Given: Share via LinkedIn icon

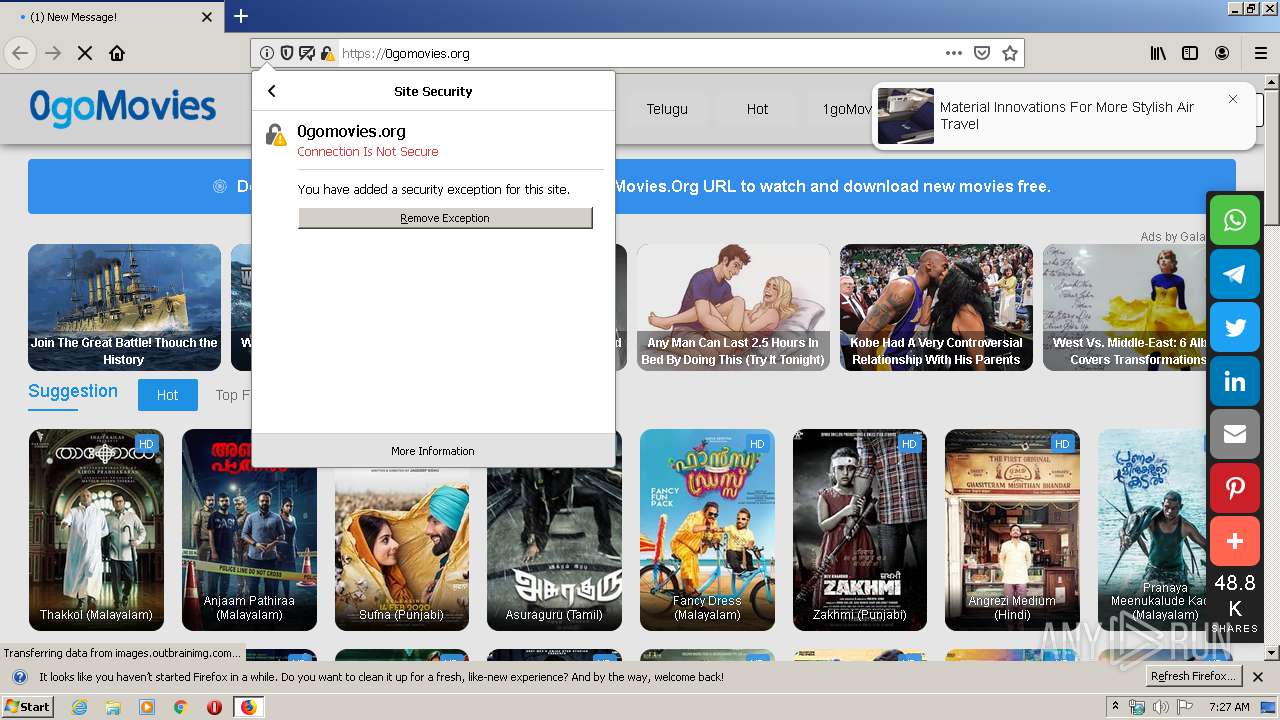Looking at the screenshot, I should (1235, 381).
